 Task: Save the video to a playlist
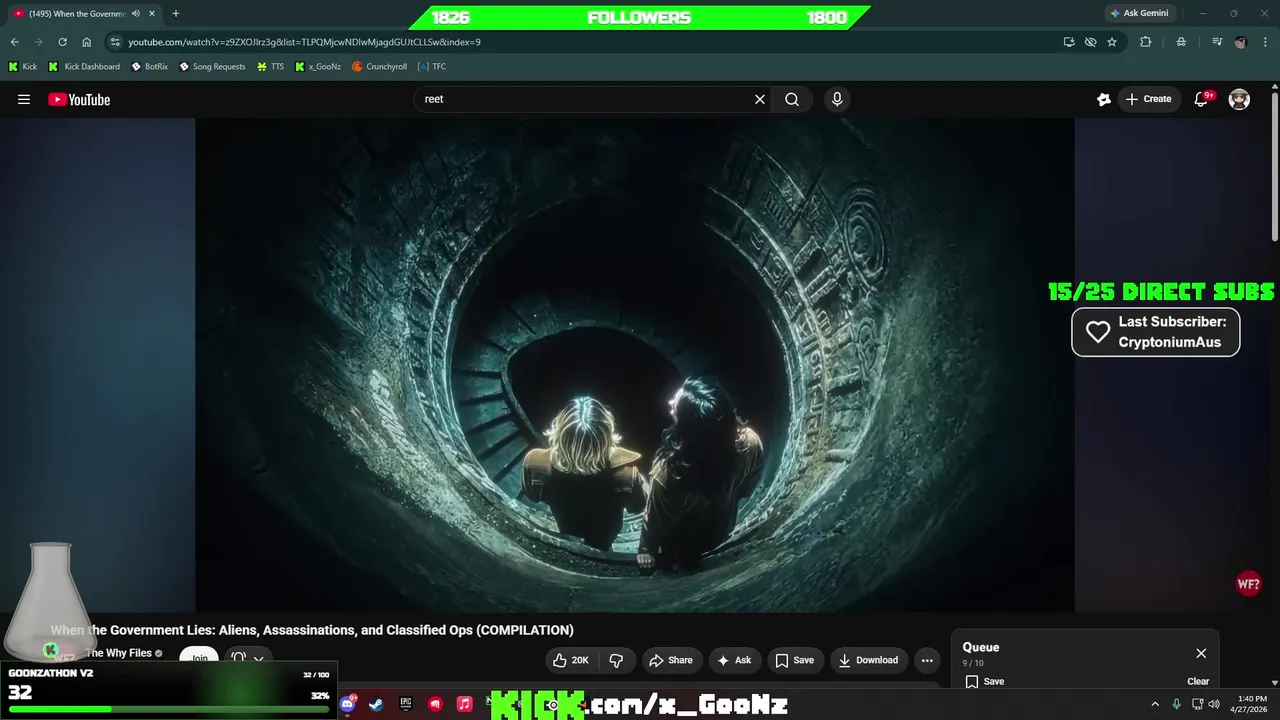(795, 660)
